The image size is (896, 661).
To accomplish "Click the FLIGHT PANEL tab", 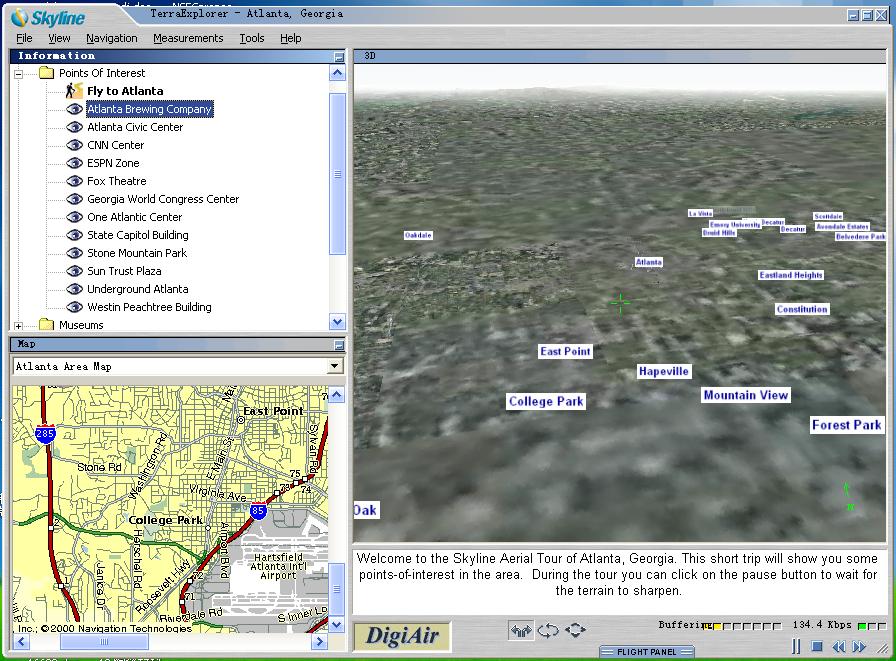I will (x=647, y=652).
